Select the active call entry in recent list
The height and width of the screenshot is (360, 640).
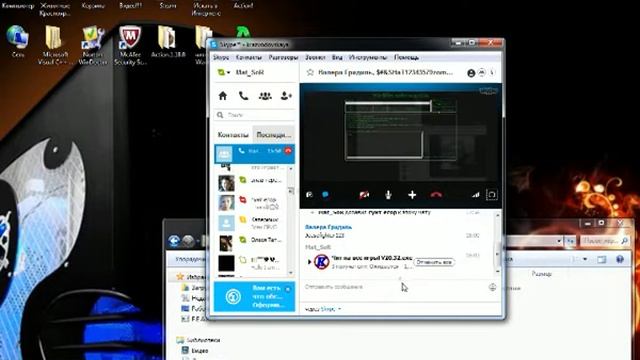click(254, 153)
